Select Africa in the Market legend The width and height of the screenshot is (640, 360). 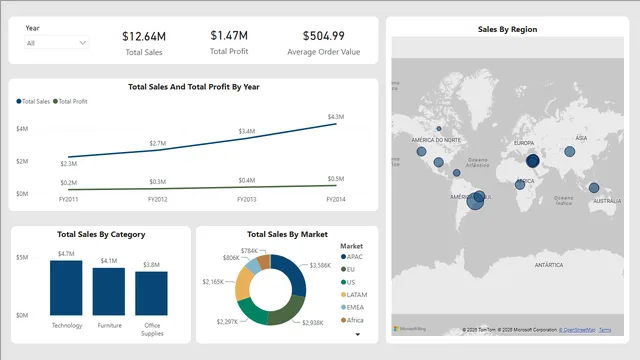(x=352, y=320)
